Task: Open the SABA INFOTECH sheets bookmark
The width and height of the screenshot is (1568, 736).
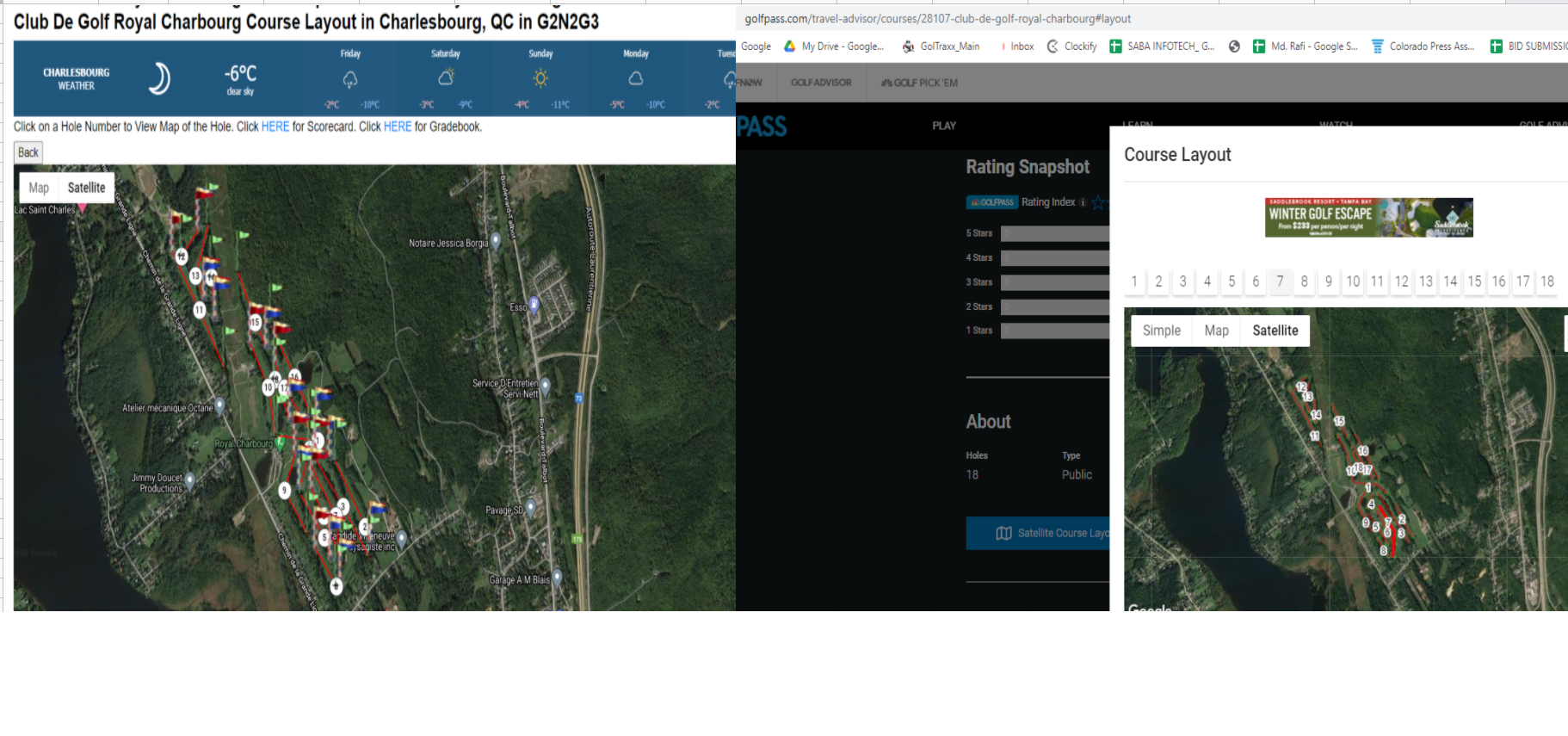Action: coord(1162,46)
